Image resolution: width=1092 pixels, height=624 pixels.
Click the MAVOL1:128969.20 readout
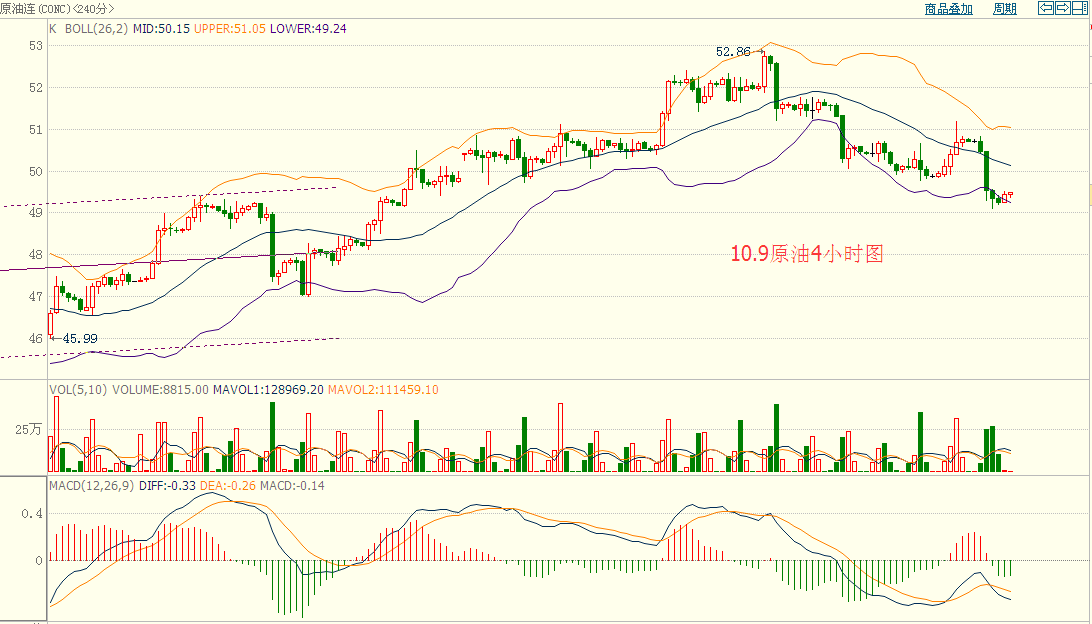click(x=268, y=389)
